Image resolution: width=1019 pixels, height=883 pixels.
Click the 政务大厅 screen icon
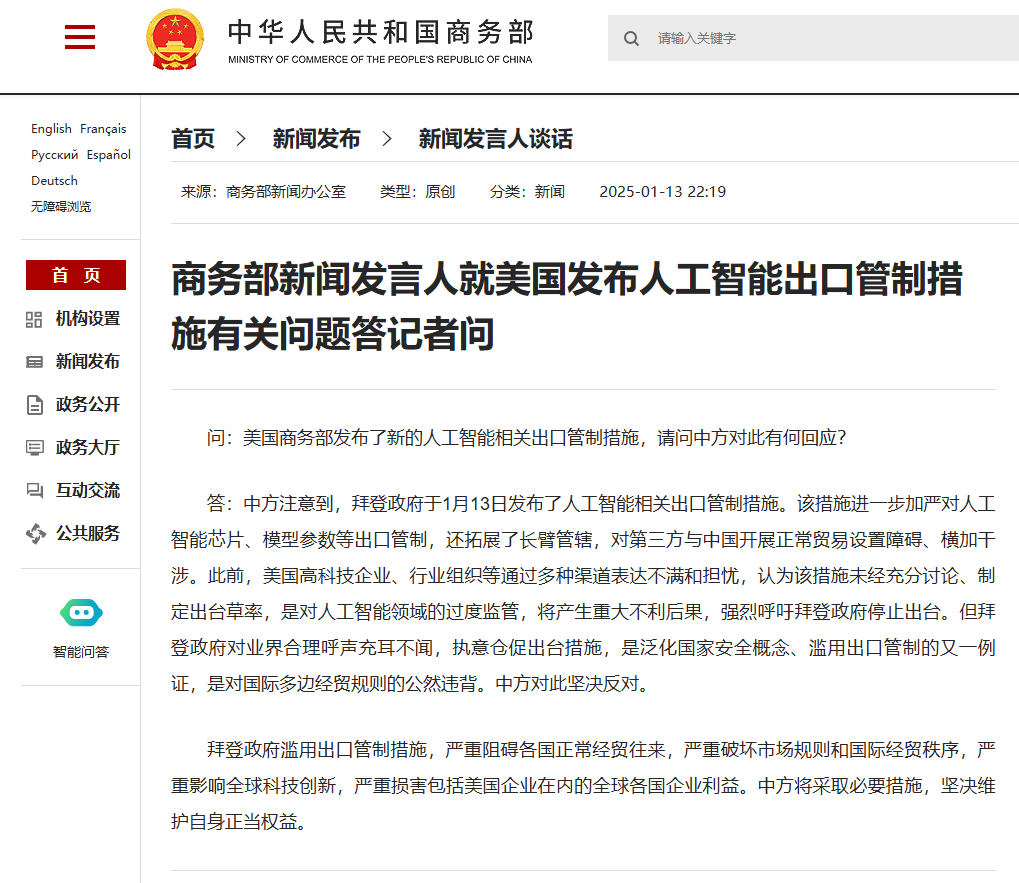[34, 448]
